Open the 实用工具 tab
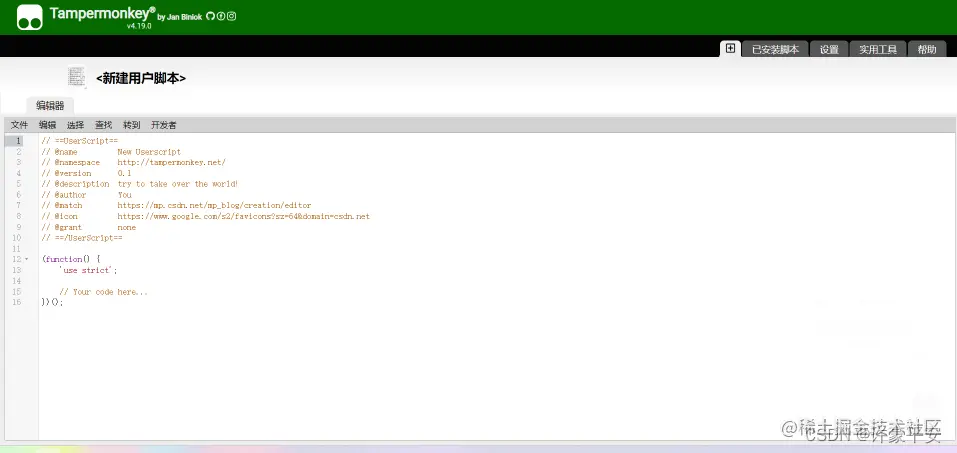 point(878,49)
